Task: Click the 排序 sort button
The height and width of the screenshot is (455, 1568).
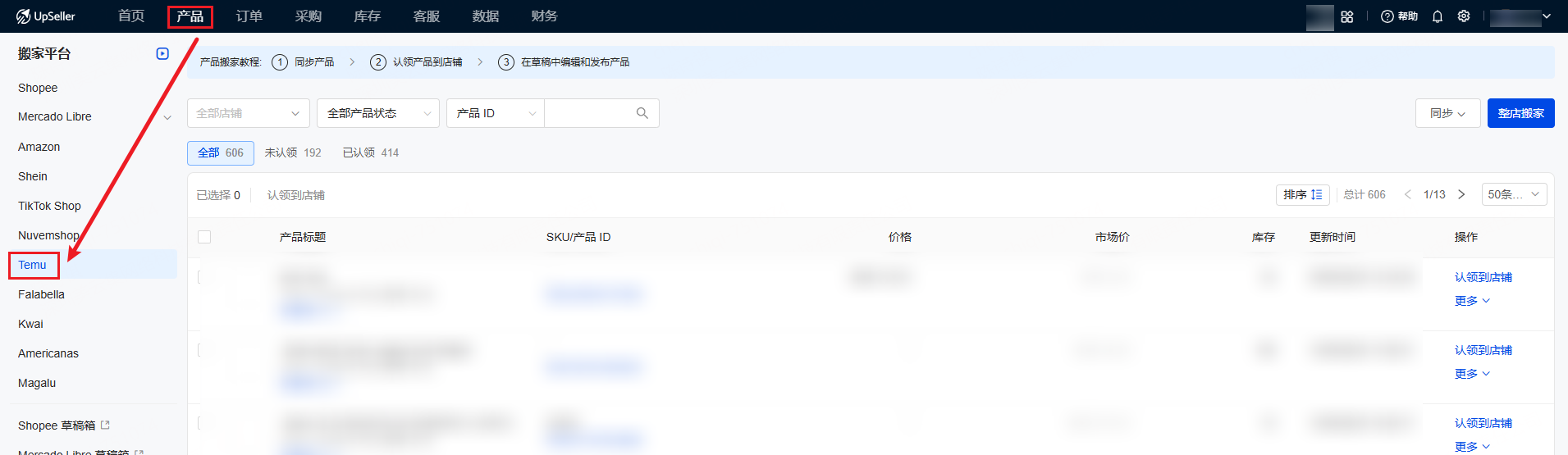Action: tap(1303, 194)
